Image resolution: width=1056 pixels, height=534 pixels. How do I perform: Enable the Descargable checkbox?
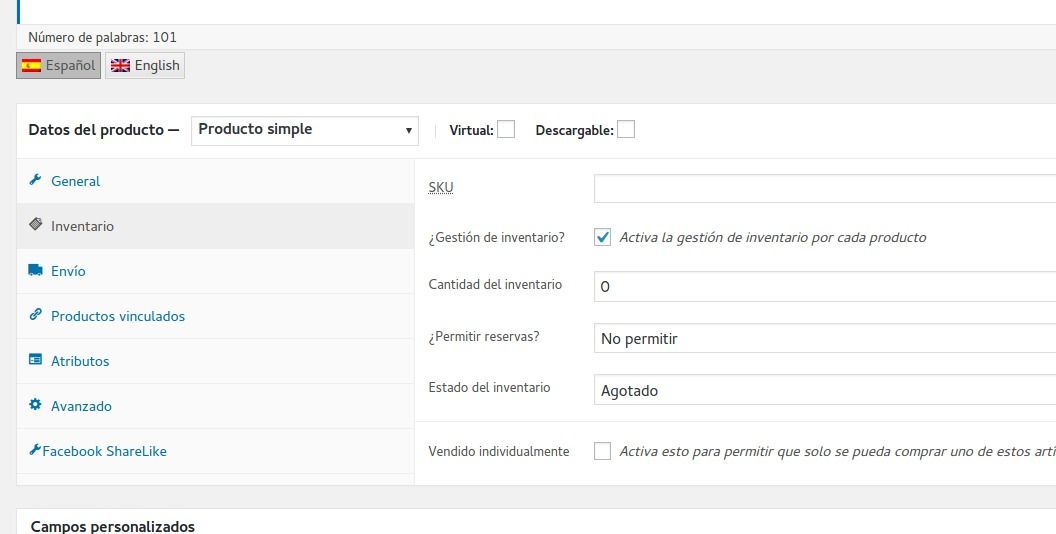(x=626, y=129)
